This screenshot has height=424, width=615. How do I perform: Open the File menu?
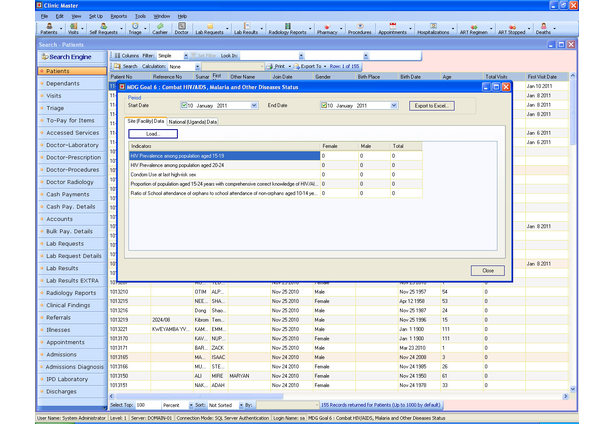(x=44, y=16)
